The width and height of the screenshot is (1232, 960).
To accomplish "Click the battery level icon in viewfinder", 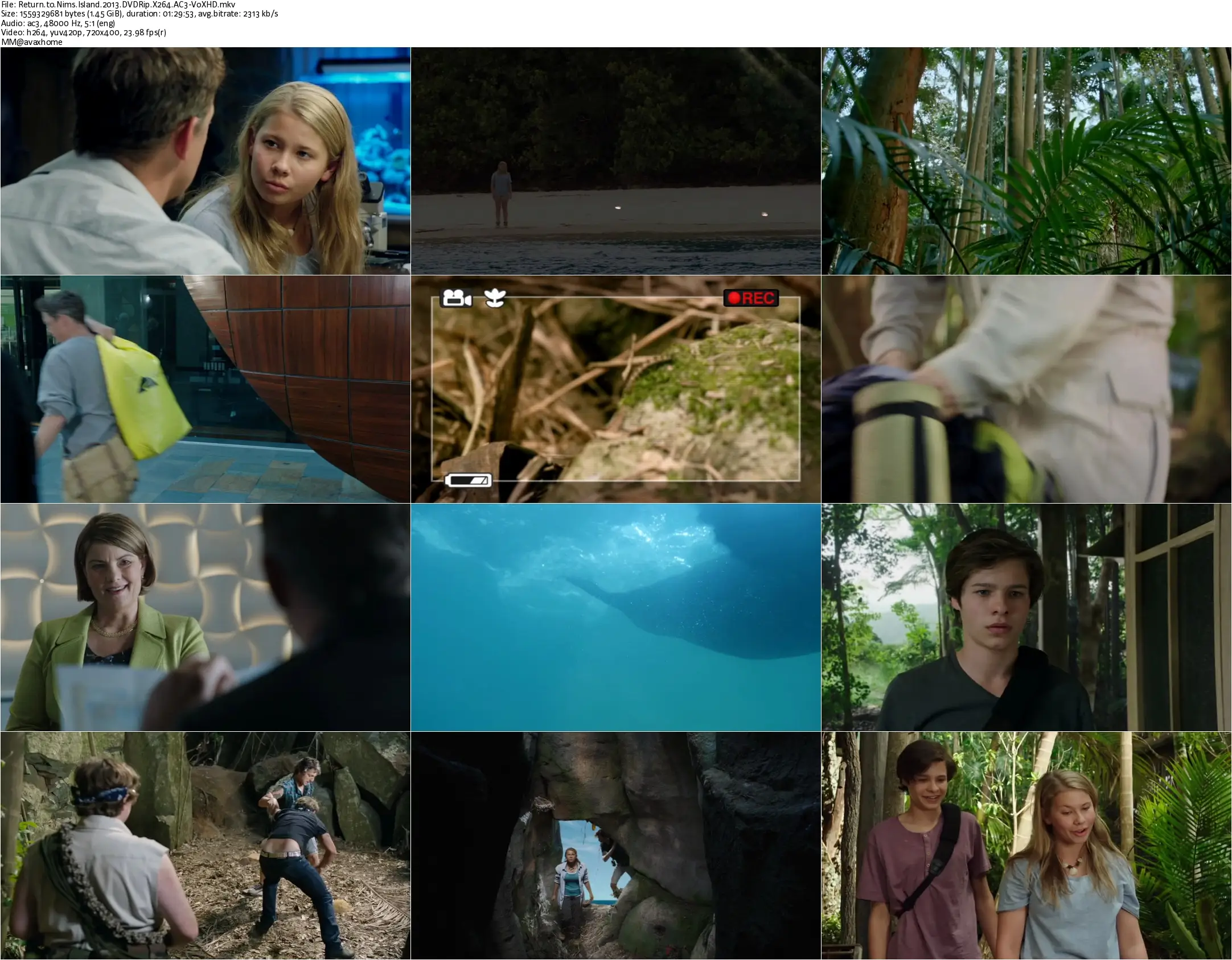I will tap(468, 481).
